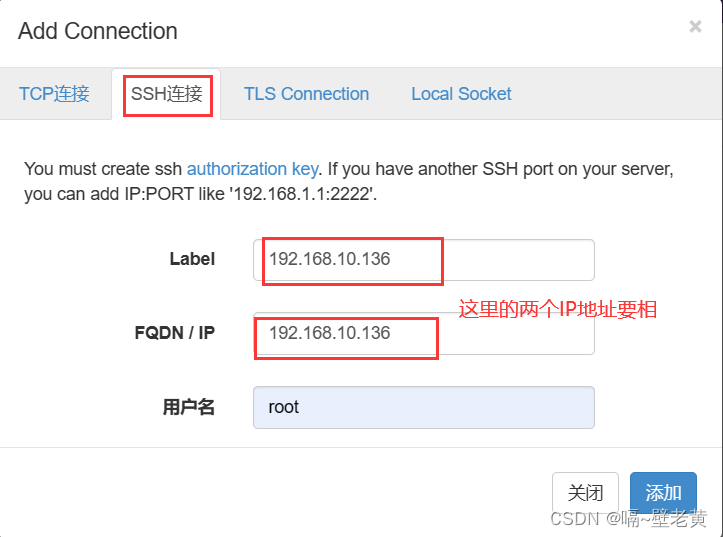
Task: Select the 用户名 field containing root
Action: coord(423,407)
